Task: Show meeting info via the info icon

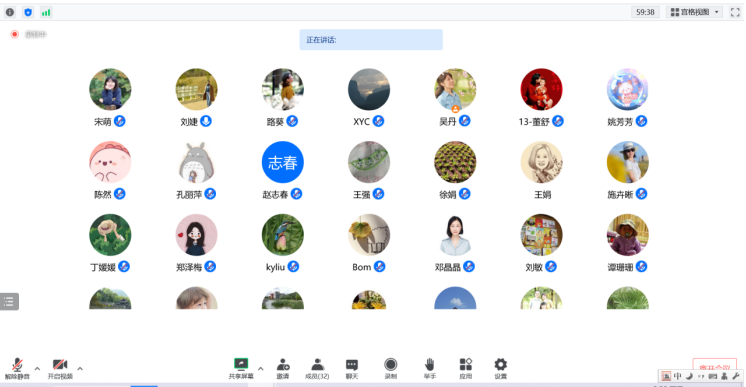Action: point(10,12)
